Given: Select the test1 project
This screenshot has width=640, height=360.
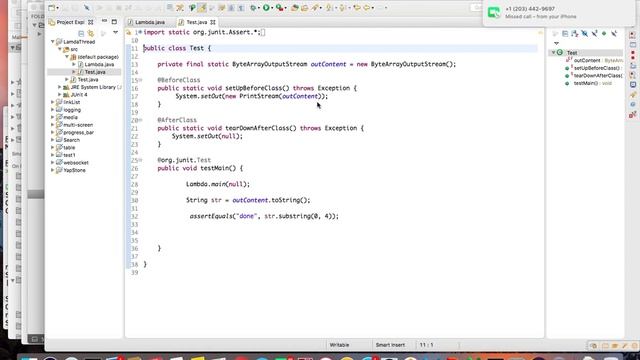Looking at the screenshot, I should (x=69, y=155).
